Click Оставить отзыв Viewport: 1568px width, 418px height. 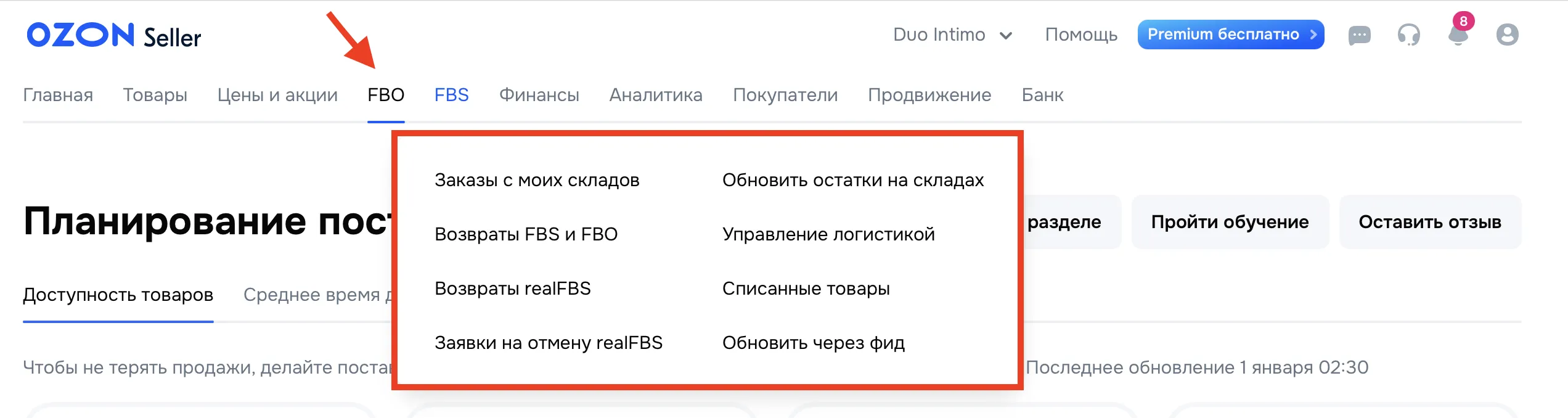1430,222
